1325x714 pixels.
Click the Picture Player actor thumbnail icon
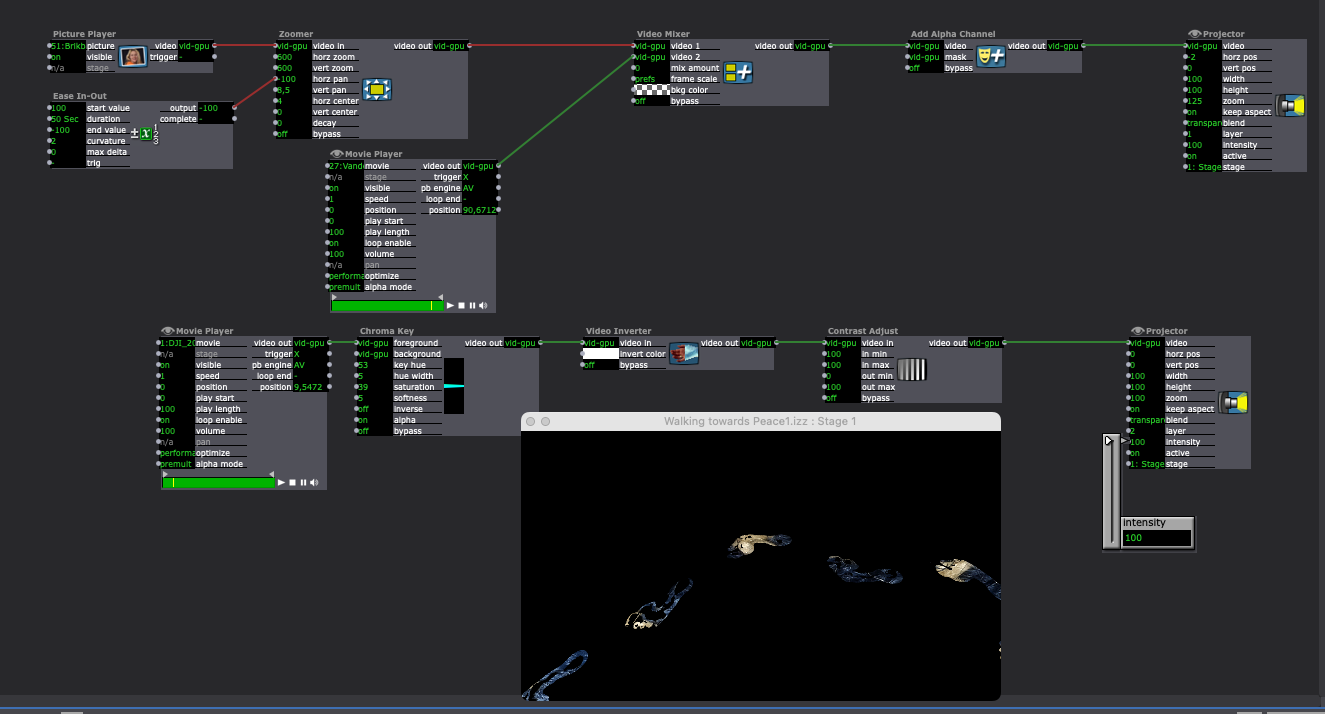pos(133,57)
